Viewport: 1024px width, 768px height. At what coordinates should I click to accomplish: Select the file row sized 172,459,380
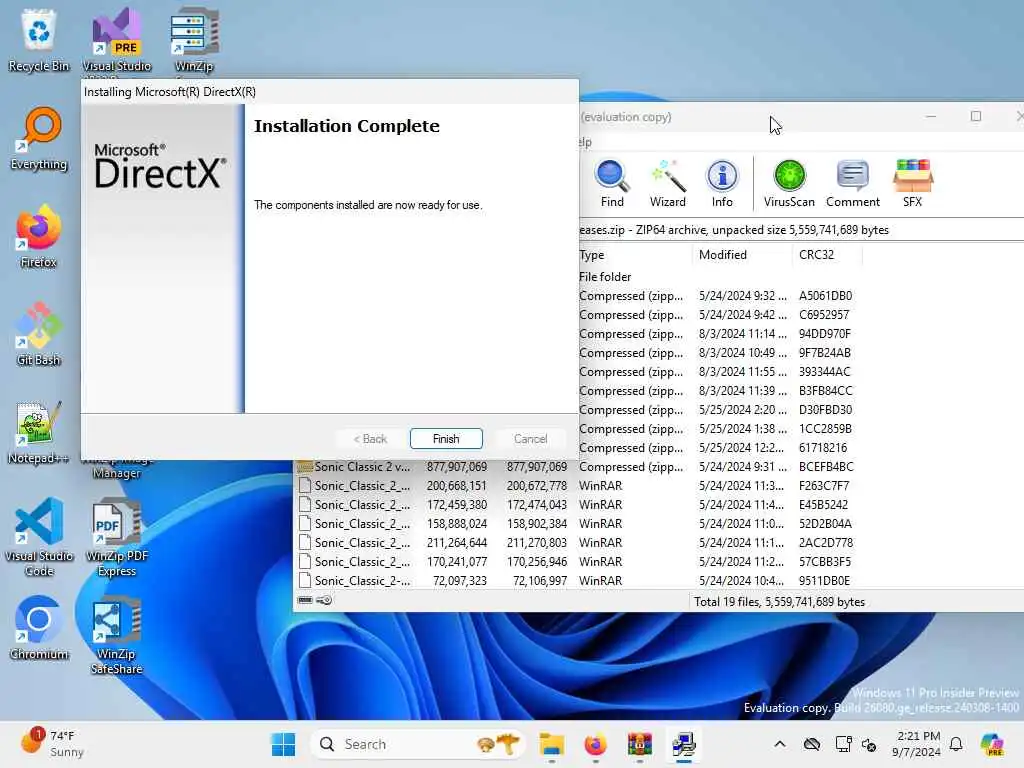tap(575, 505)
